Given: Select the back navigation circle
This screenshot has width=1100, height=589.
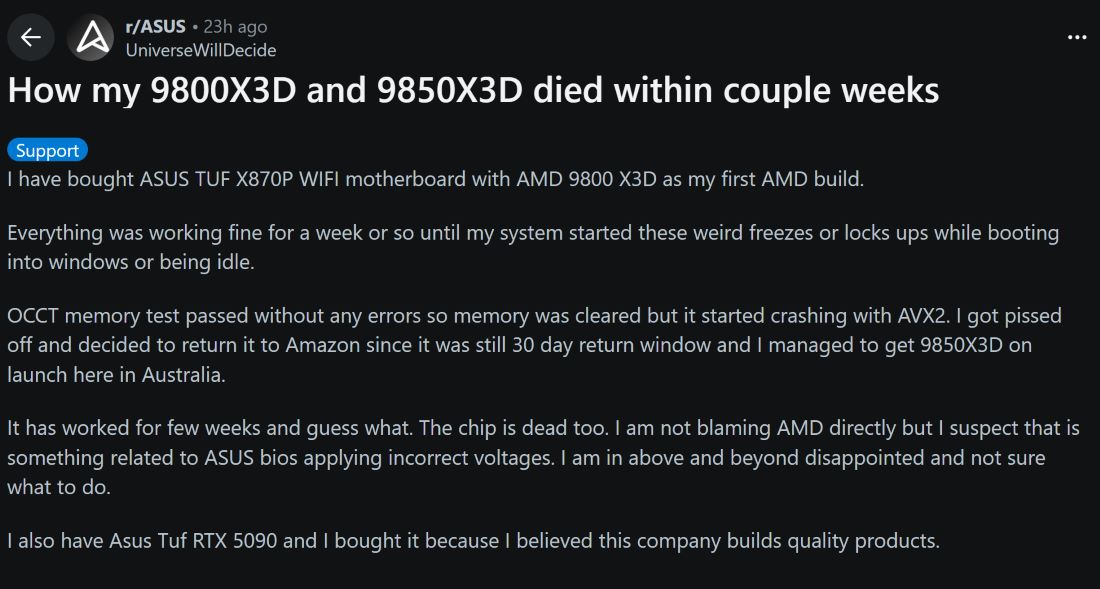Looking at the screenshot, I should (x=30, y=37).
